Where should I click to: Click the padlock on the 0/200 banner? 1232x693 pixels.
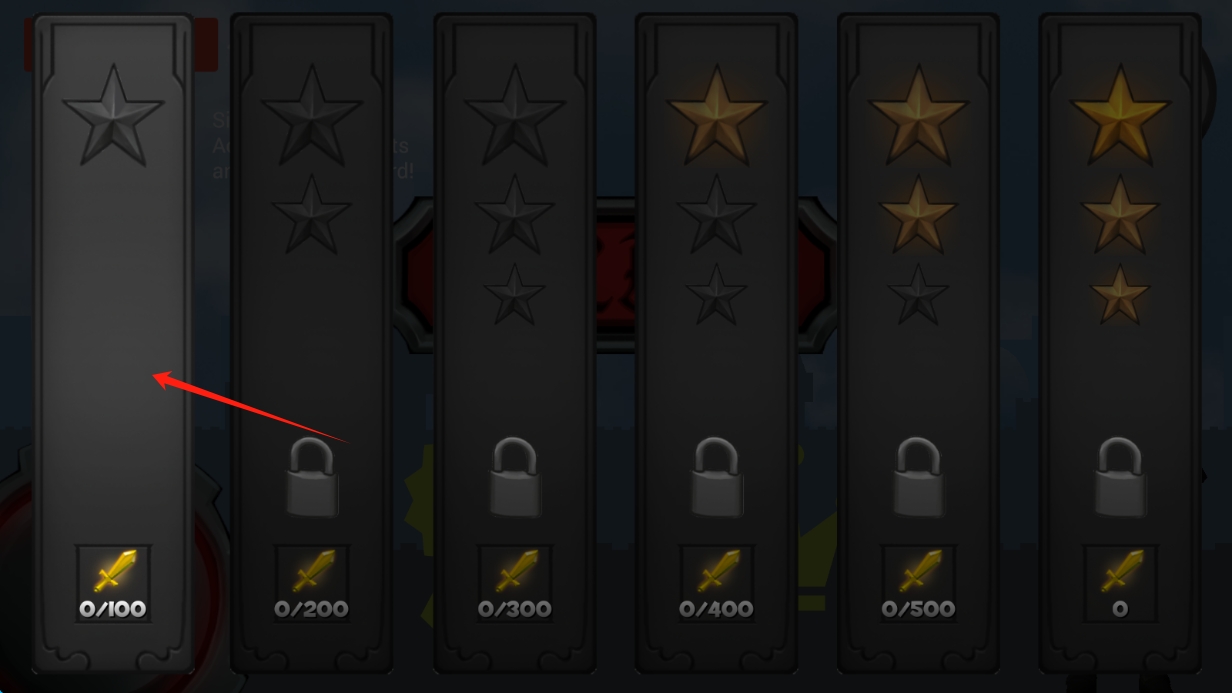(x=313, y=477)
